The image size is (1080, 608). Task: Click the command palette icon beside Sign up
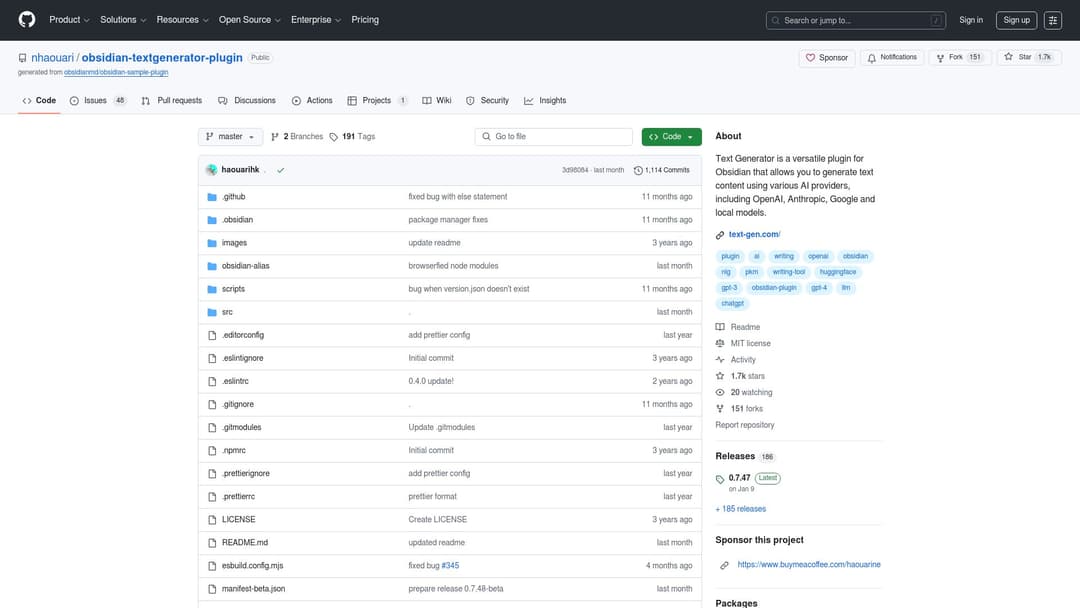(x=1052, y=20)
